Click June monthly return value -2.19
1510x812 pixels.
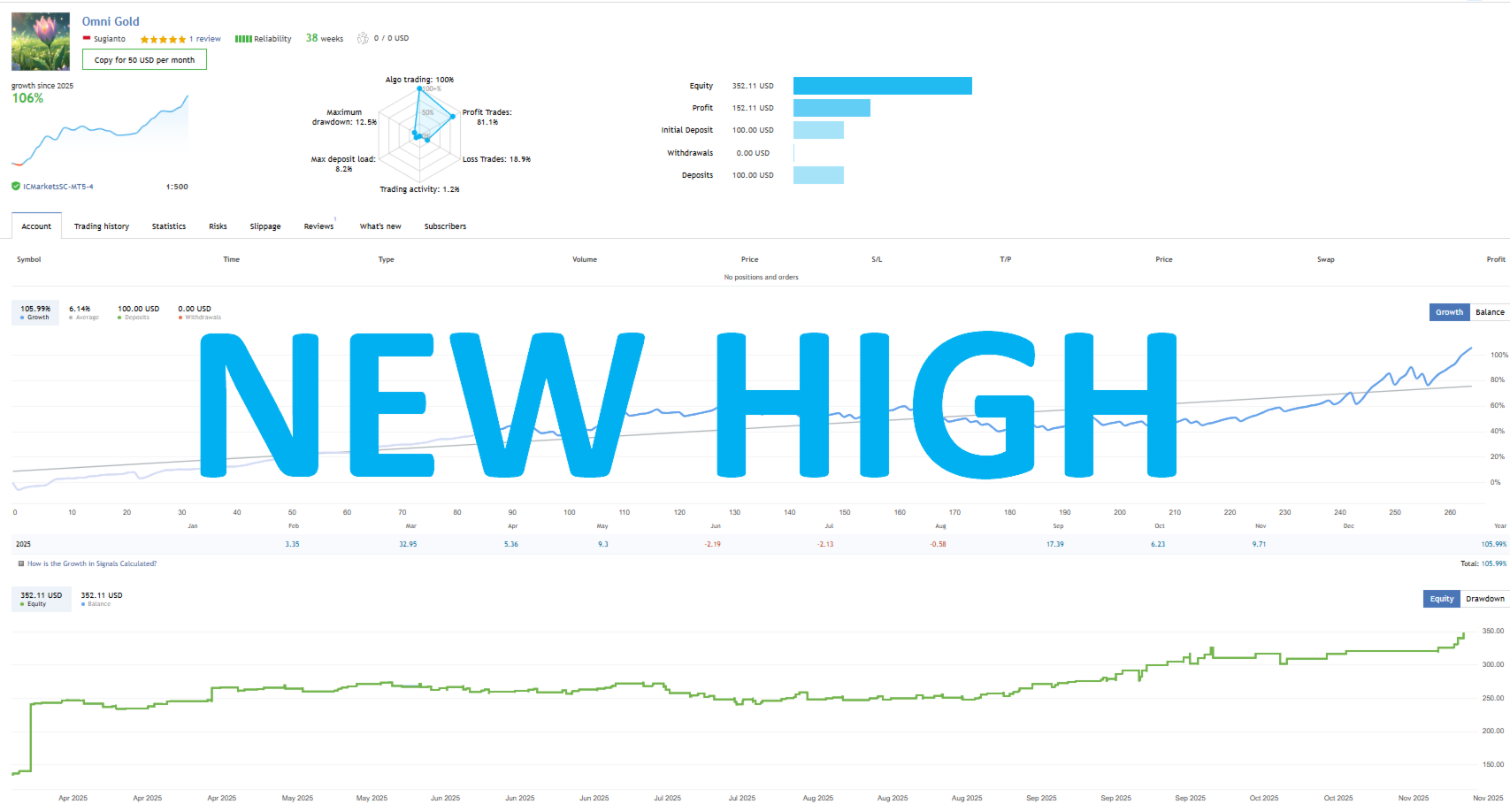click(x=712, y=544)
